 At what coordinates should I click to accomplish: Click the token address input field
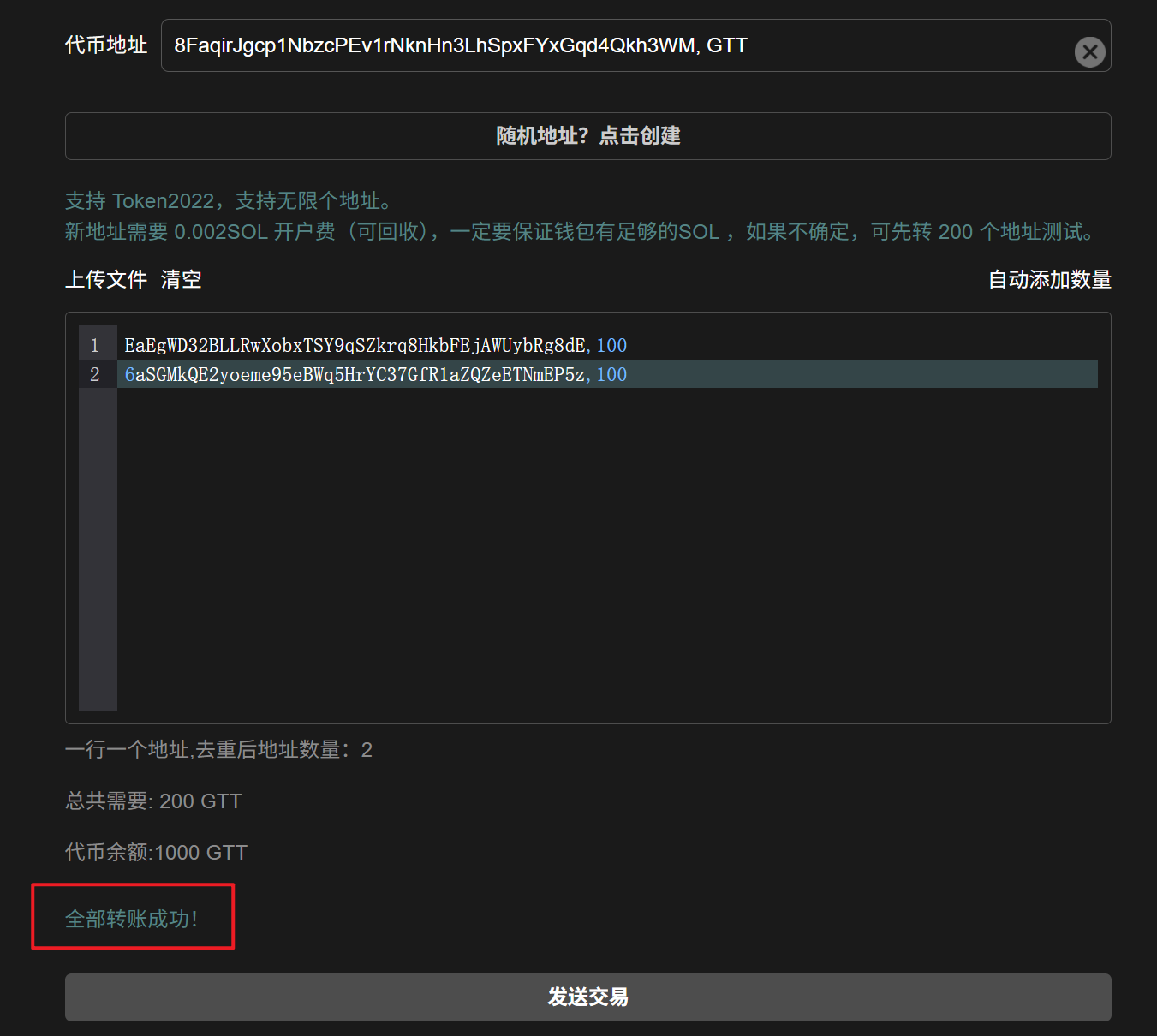click(599, 46)
